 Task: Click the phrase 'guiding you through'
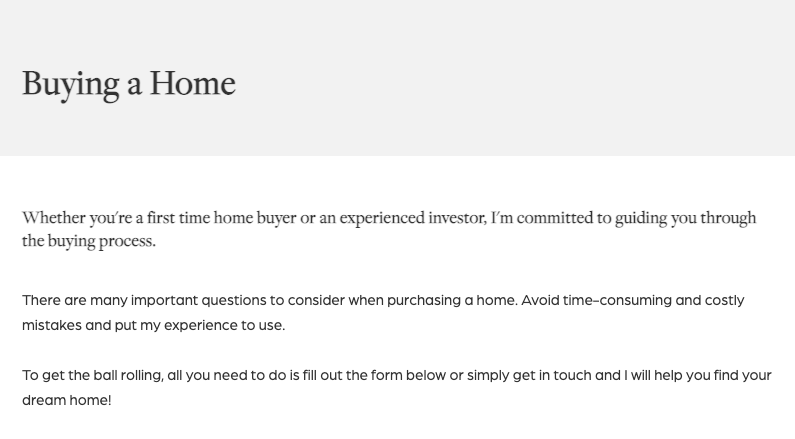click(685, 218)
